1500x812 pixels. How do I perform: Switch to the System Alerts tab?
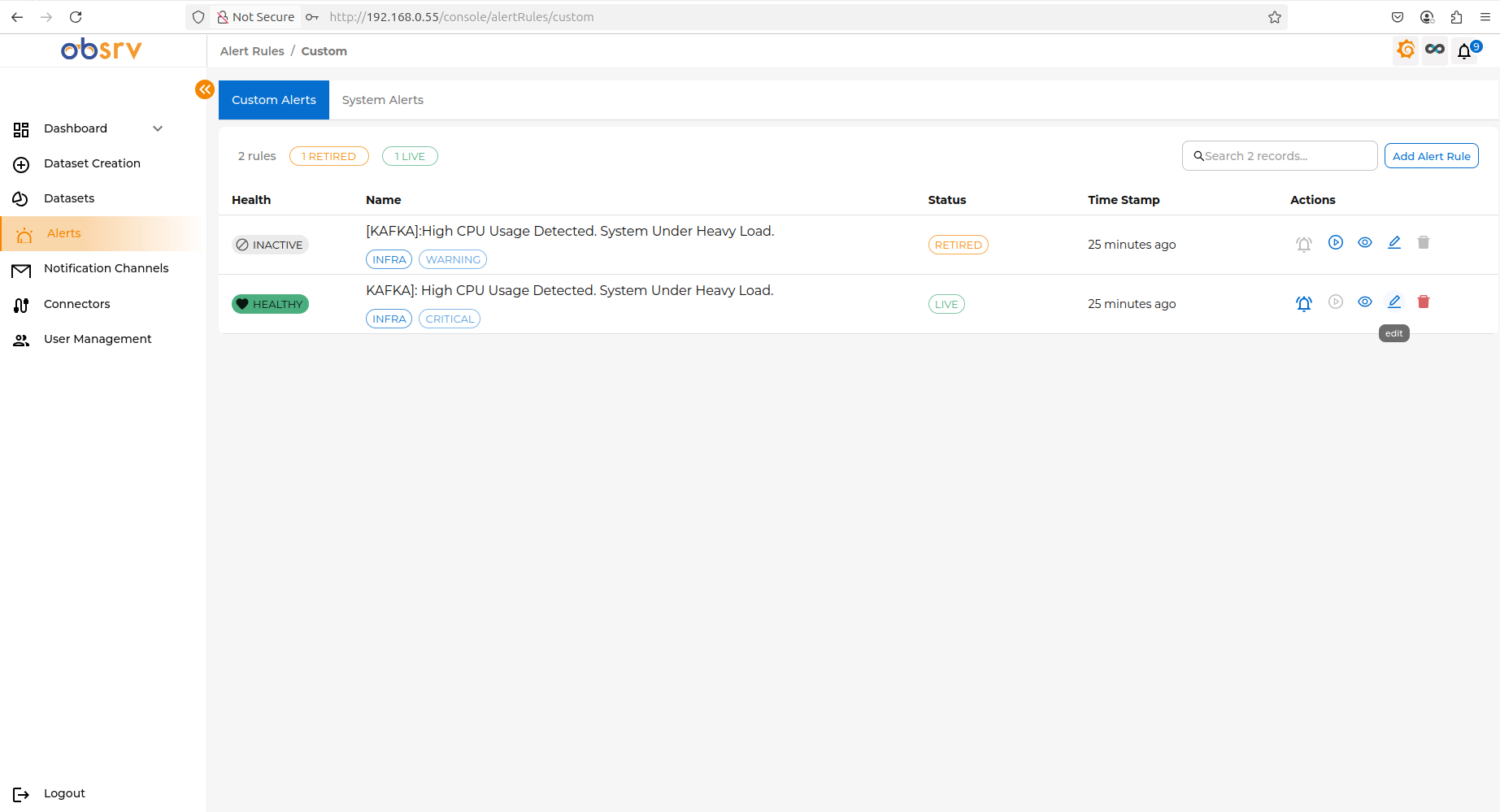pyautogui.click(x=383, y=100)
